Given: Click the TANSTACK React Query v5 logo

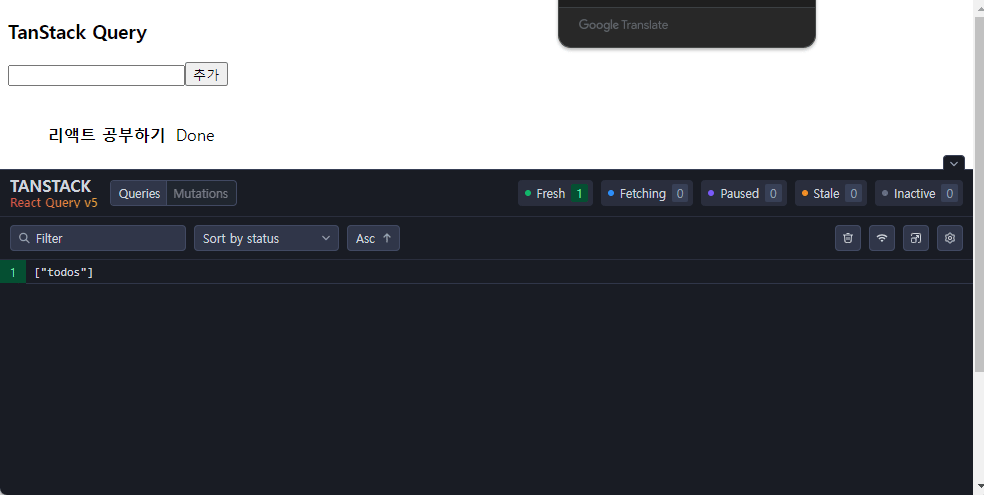Looking at the screenshot, I should coord(53,193).
